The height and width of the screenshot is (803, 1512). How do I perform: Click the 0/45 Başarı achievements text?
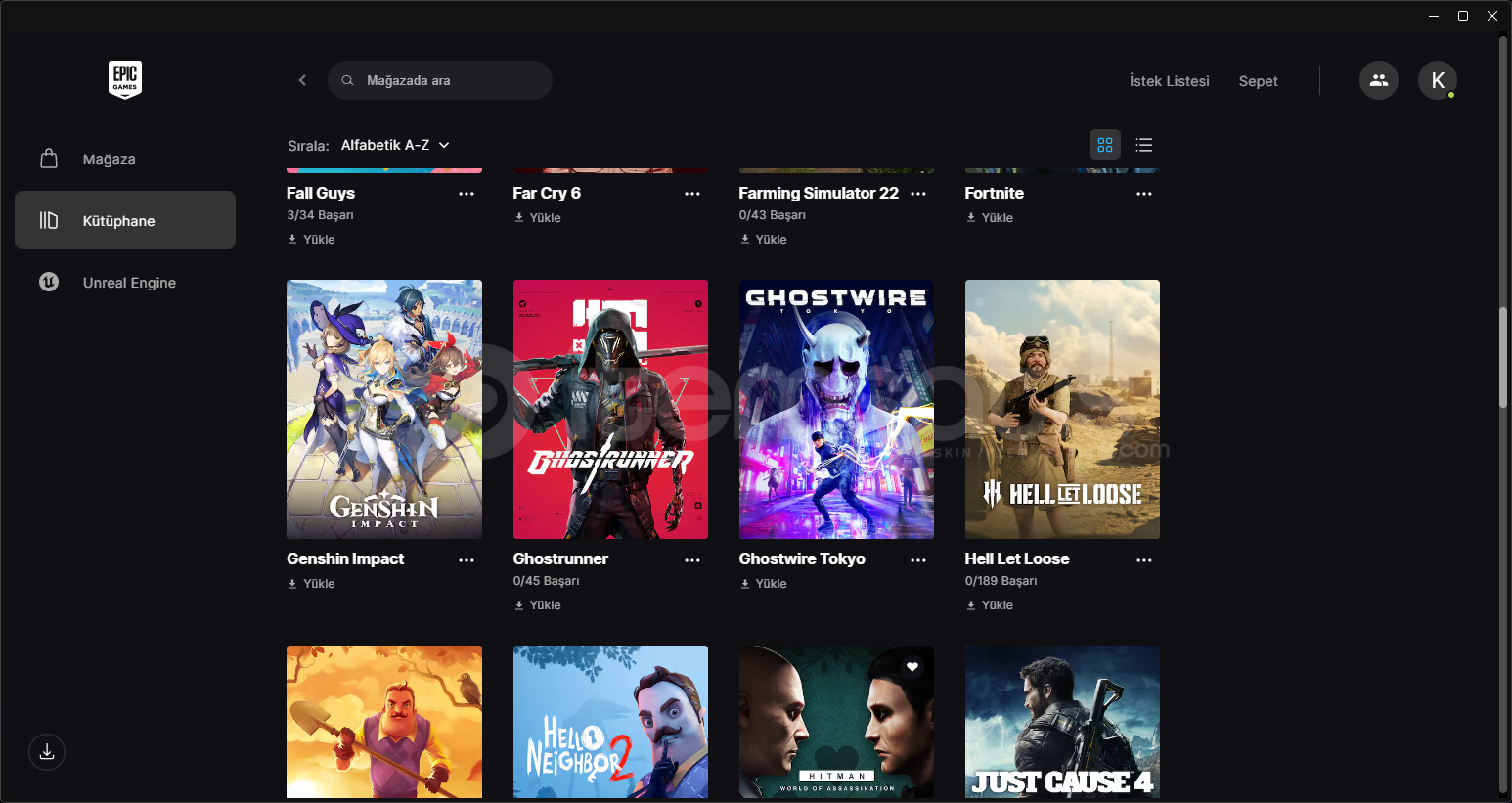(547, 581)
